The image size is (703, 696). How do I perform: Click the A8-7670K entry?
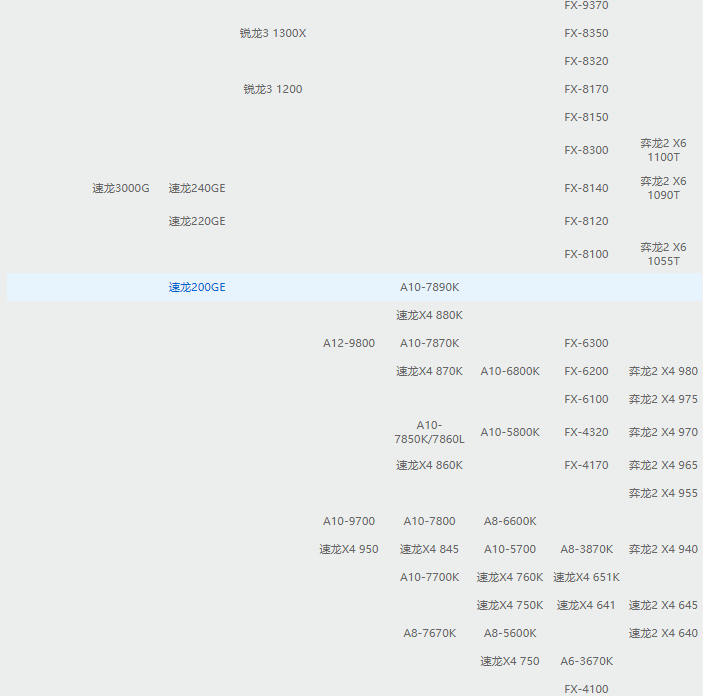(x=429, y=633)
